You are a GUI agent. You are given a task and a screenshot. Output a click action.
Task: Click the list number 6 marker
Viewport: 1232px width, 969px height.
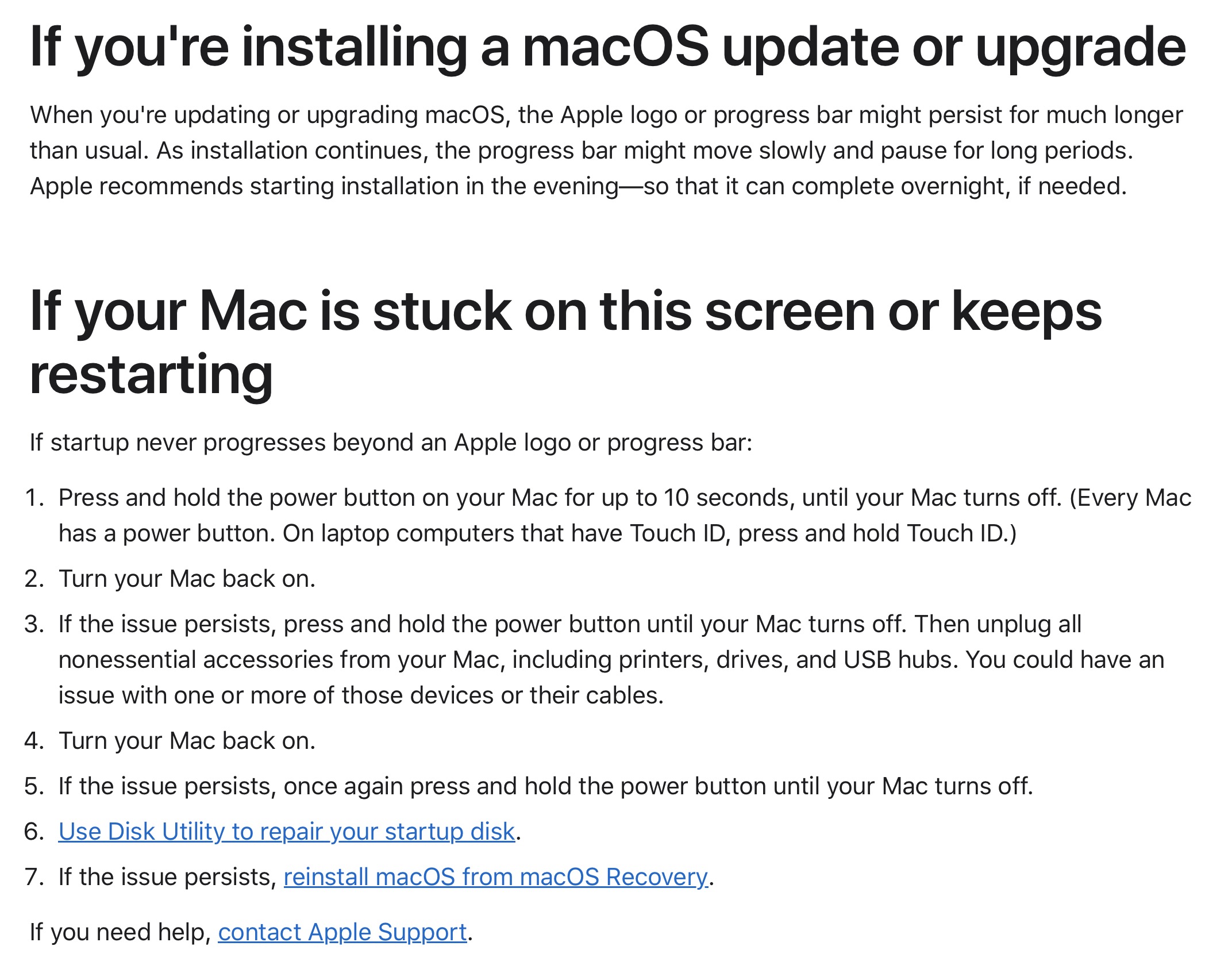click(34, 832)
